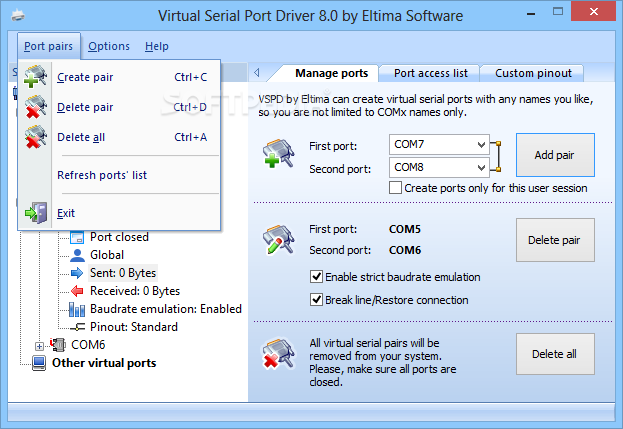
Task: Switch to Manage ports tab
Action: click(x=331, y=73)
